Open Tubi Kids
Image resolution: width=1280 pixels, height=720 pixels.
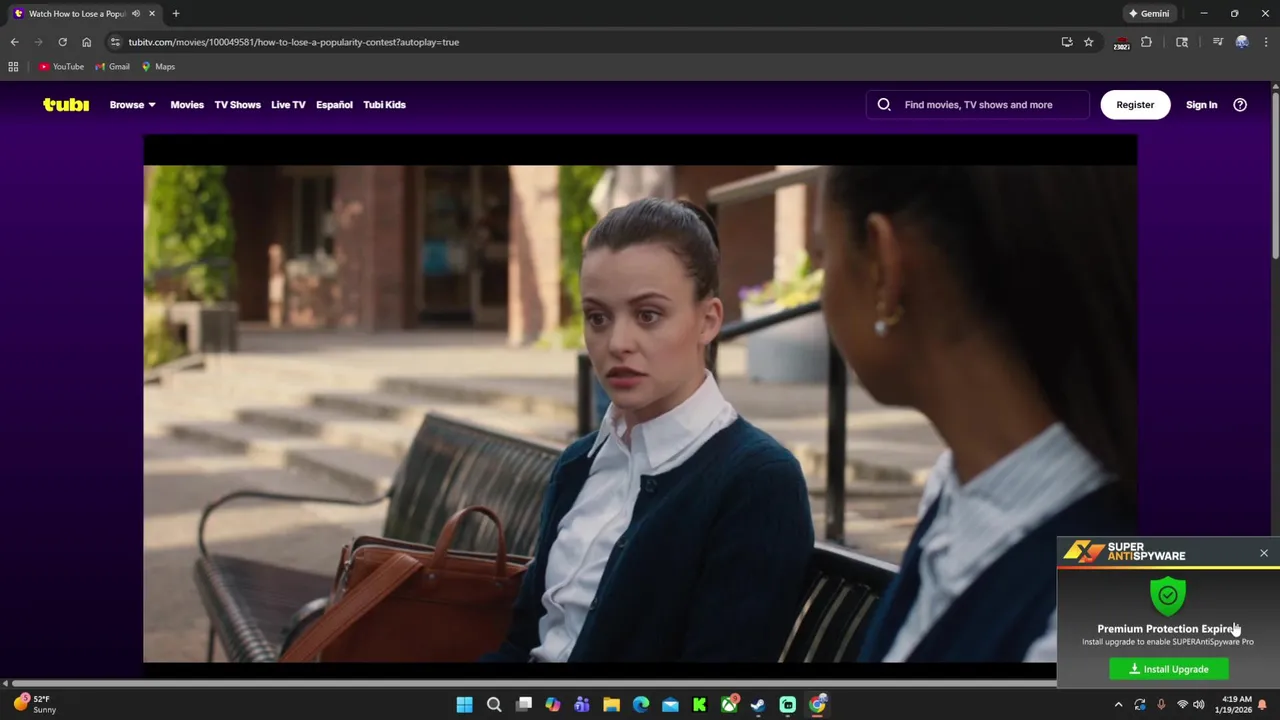coord(384,104)
